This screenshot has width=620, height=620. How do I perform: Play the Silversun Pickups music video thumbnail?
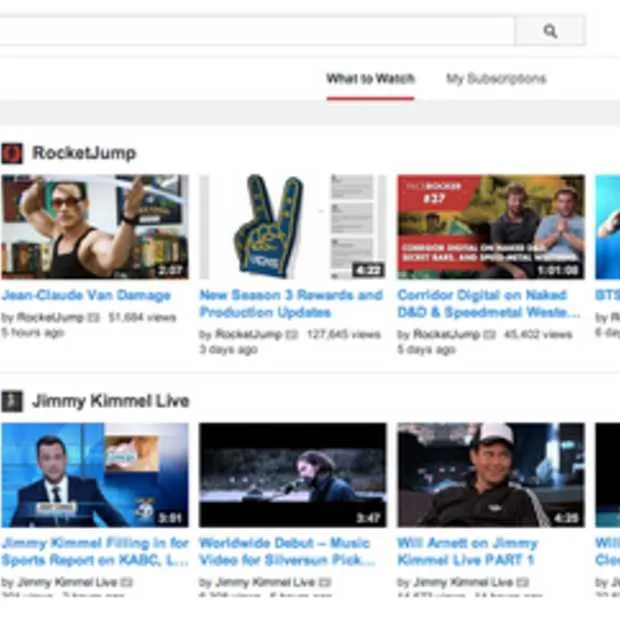[x=293, y=475]
